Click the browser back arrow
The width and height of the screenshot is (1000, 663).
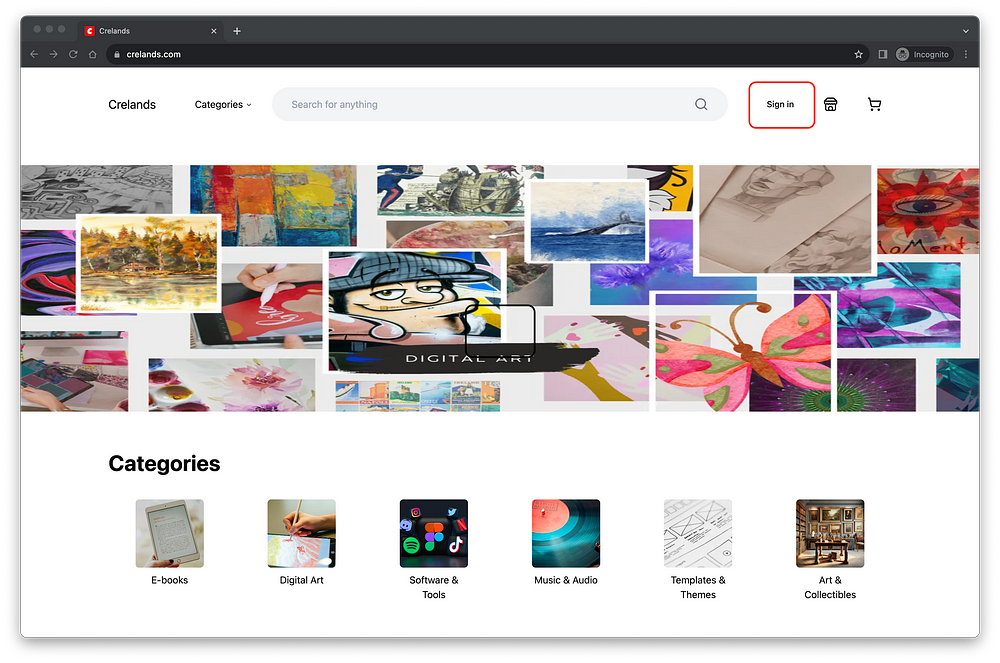point(34,54)
